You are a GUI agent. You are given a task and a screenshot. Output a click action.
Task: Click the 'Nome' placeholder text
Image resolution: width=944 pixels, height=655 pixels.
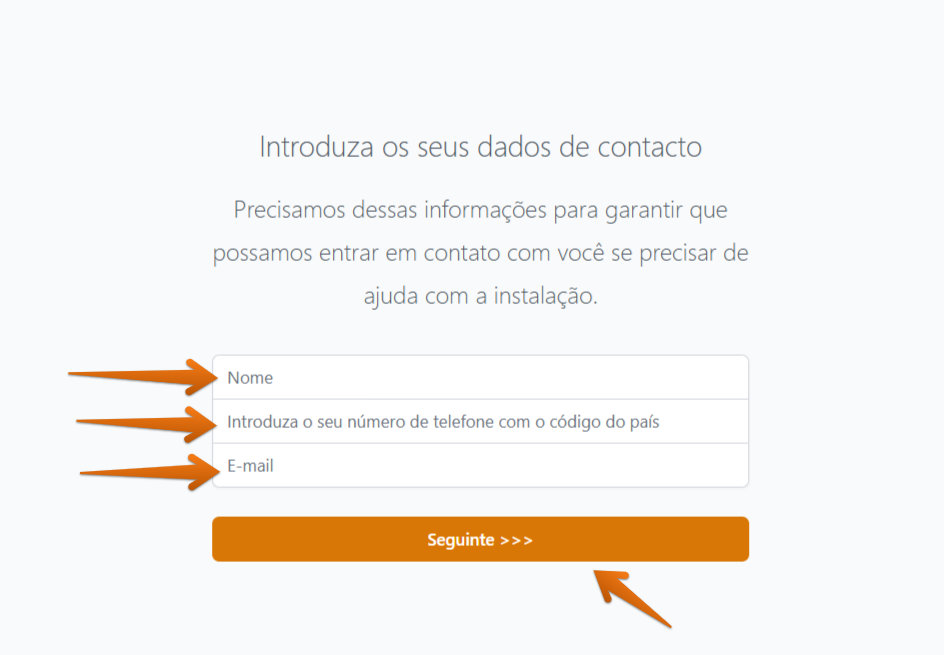tap(250, 377)
